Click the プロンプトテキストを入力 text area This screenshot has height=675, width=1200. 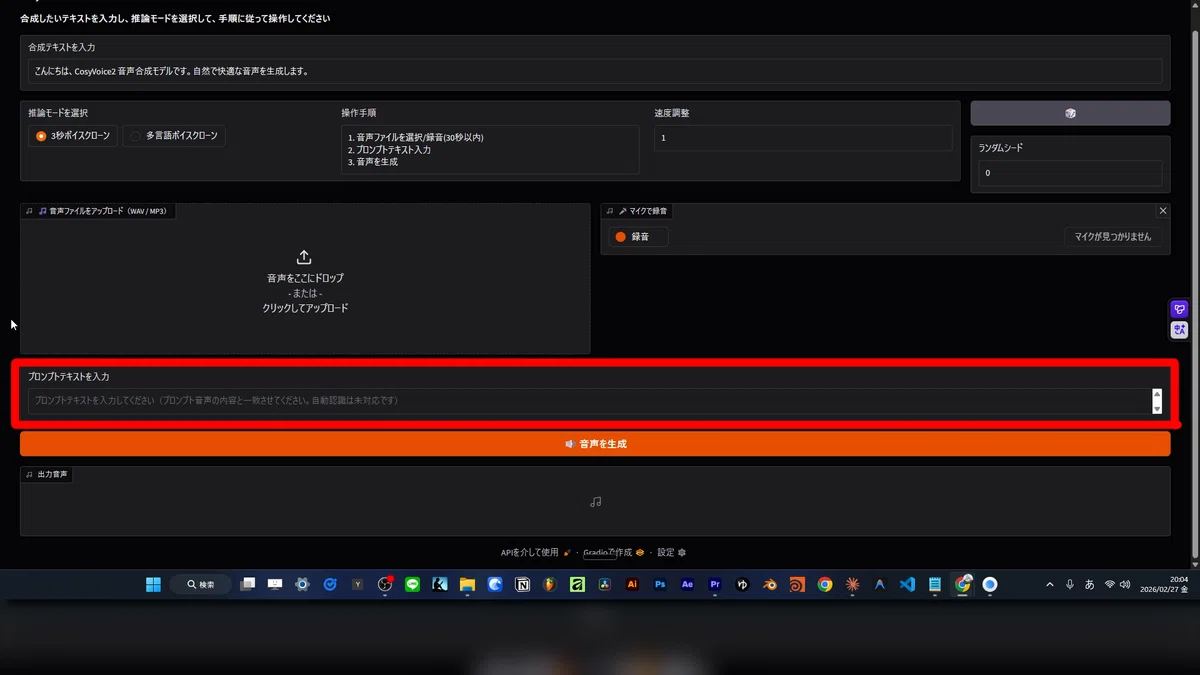click(590, 401)
